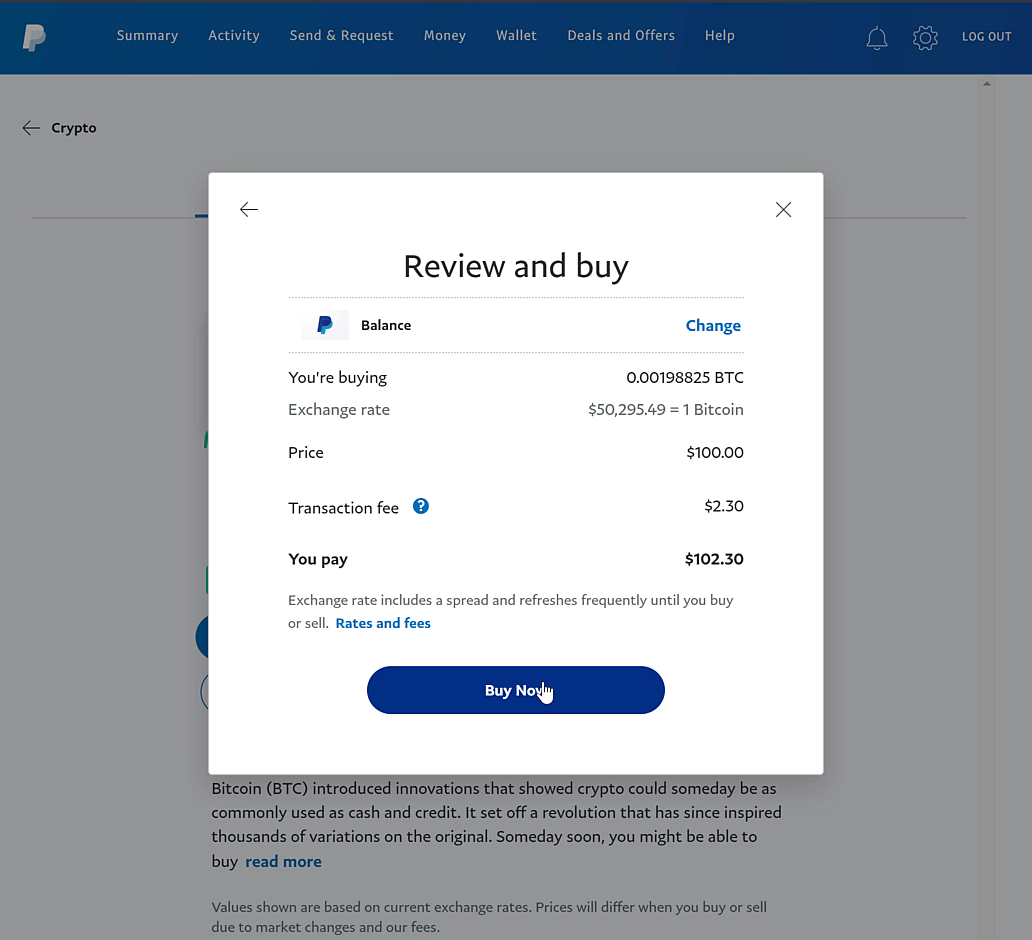
Task: Open the Send & Request menu item
Action: tap(341, 36)
